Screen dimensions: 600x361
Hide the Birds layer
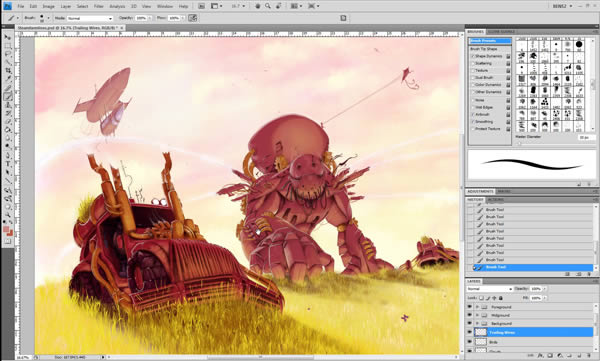(x=470, y=342)
